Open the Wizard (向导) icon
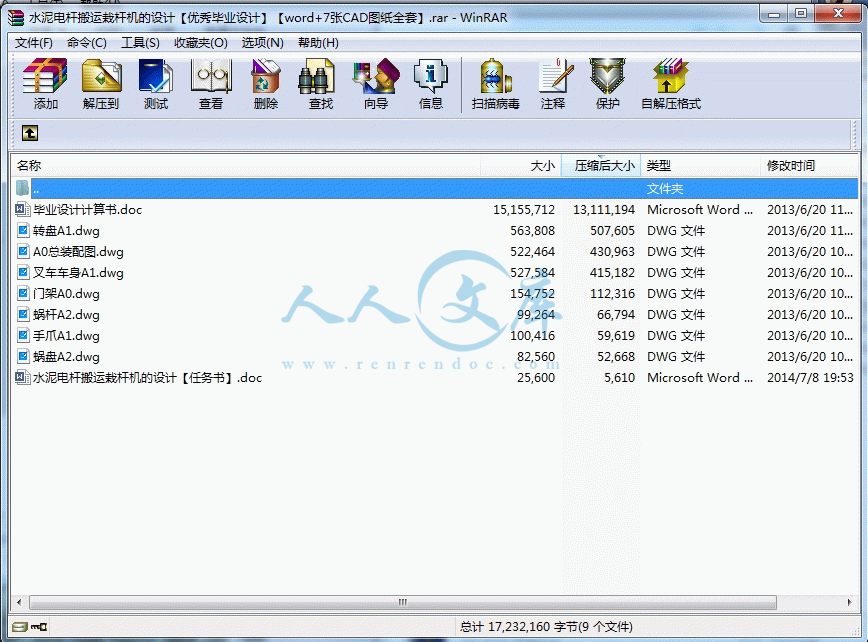This screenshot has width=868, height=642. coord(376,76)
